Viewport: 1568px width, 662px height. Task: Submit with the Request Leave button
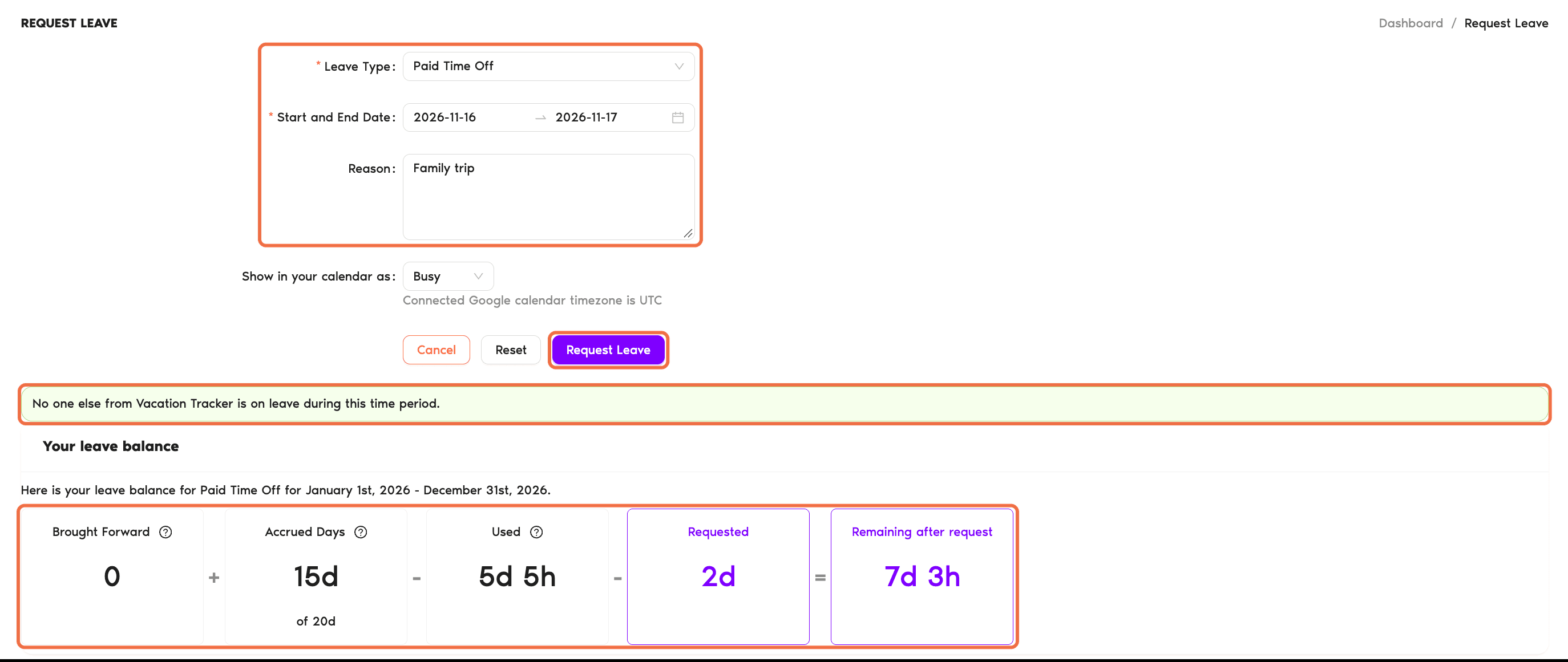(608, 350)
